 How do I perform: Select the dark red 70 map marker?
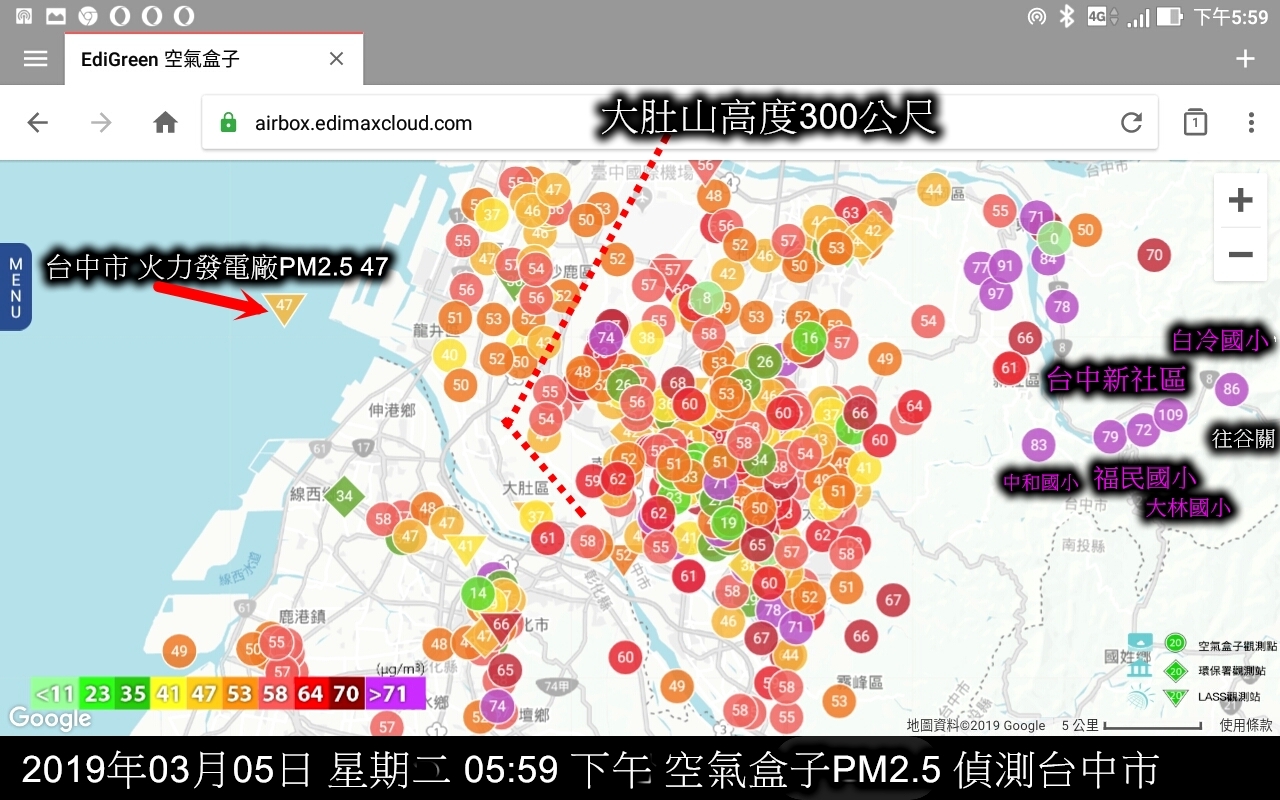click(1154, 255)
